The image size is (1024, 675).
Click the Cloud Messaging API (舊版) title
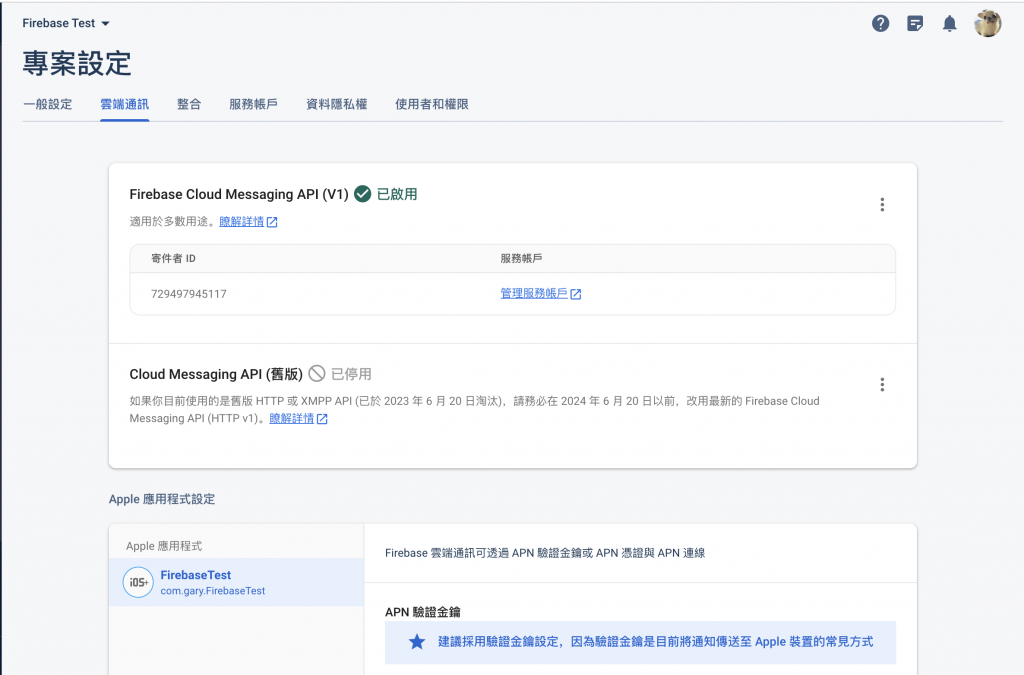pos(216,374)
